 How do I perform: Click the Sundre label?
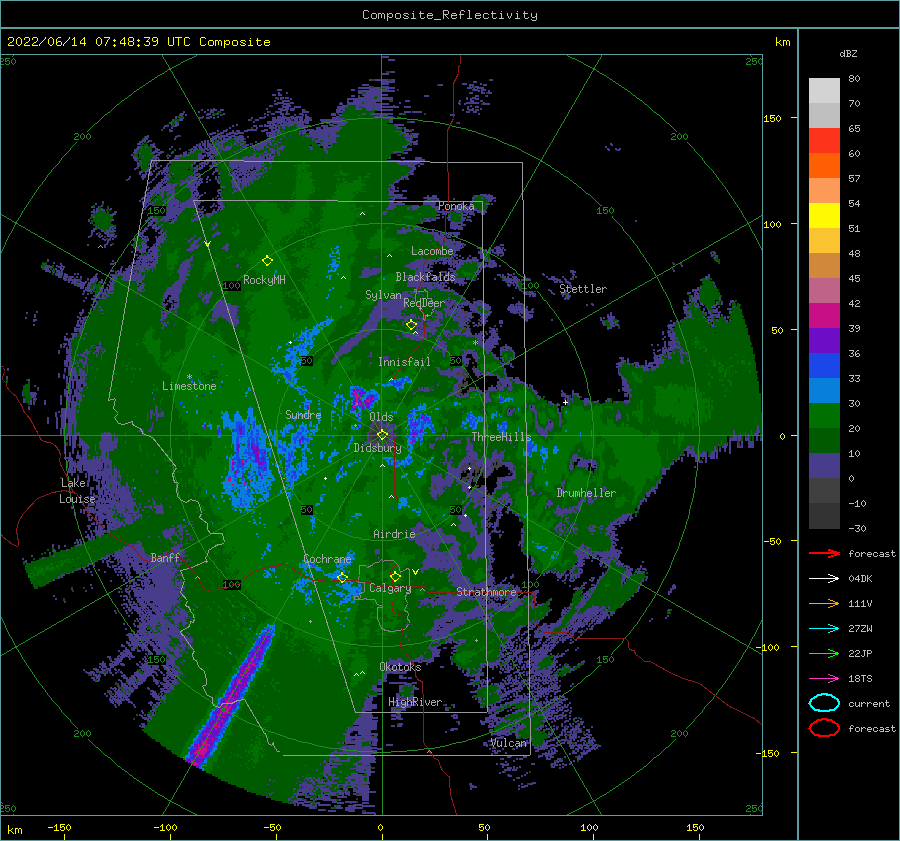(x=303, y=415)
